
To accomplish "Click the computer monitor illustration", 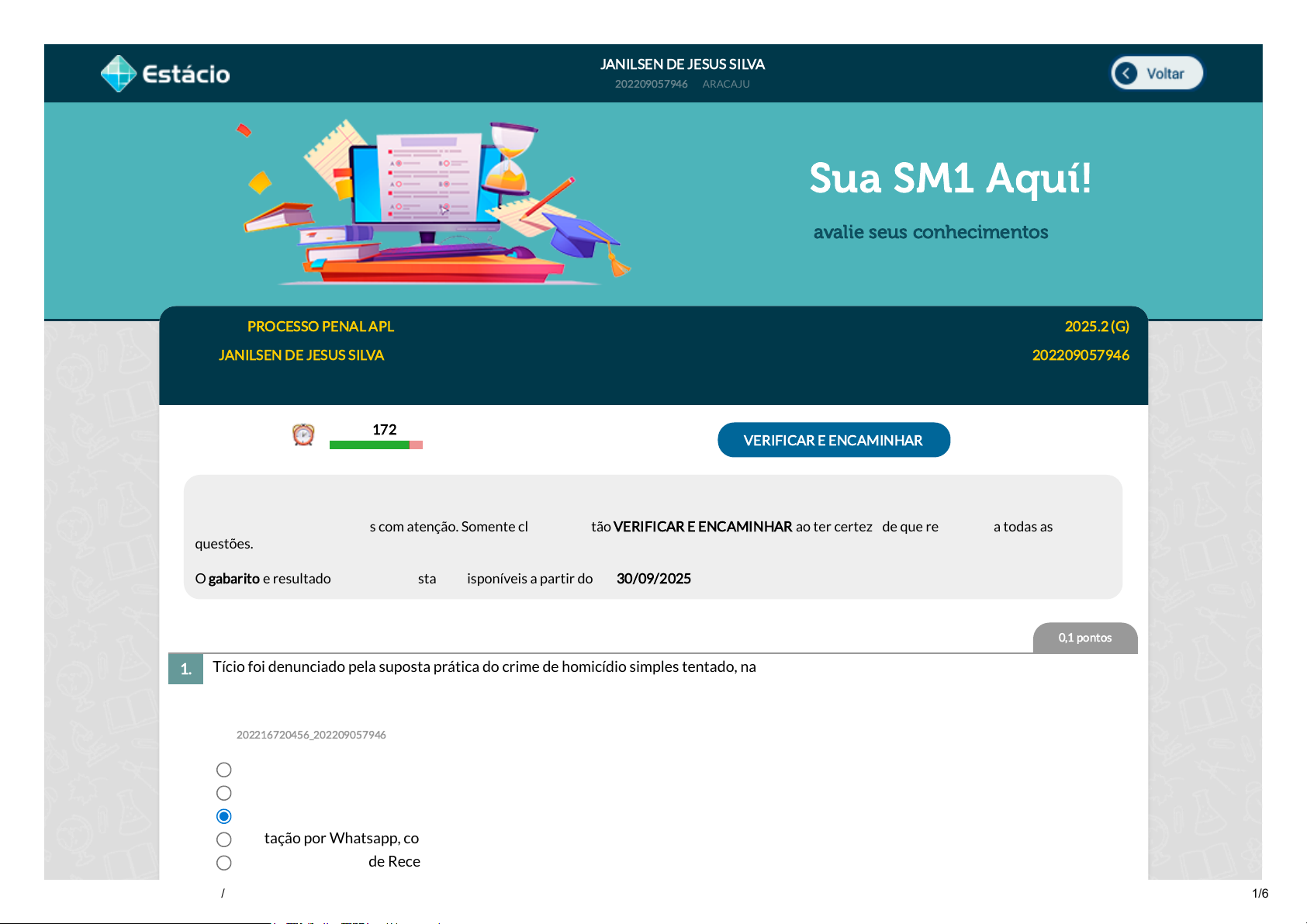I will [x=424, y=183].
